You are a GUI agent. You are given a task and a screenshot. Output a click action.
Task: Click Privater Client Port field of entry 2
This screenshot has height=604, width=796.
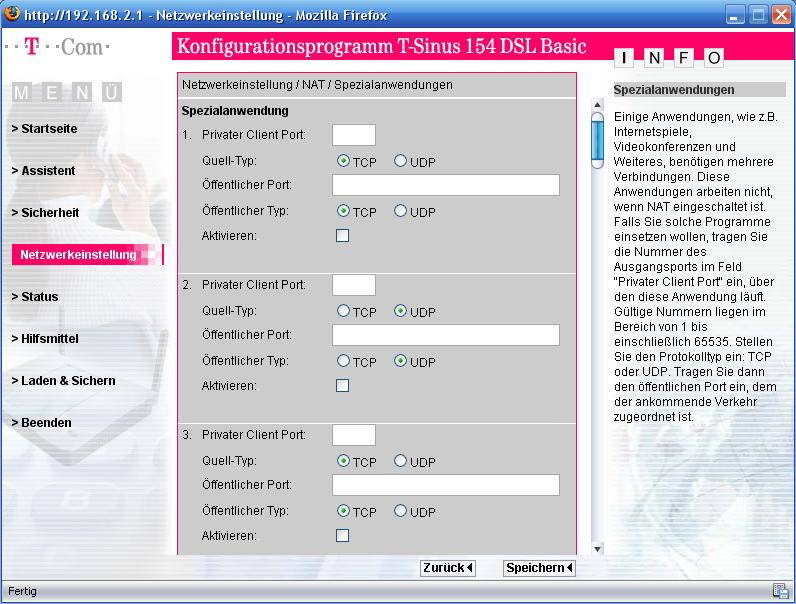pos(354,285)
